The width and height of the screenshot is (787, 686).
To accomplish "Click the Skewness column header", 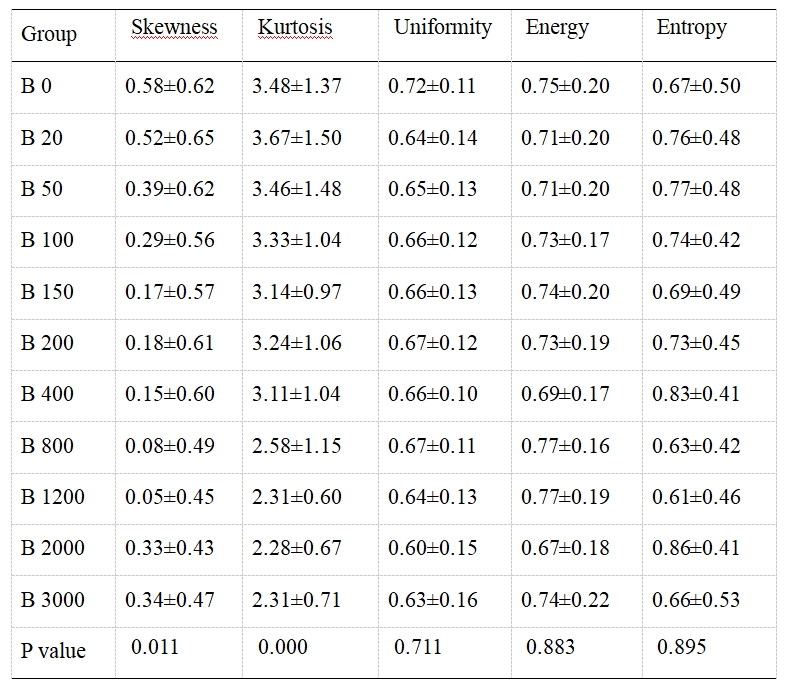I will pyautogui.click(x=174, y=28).
